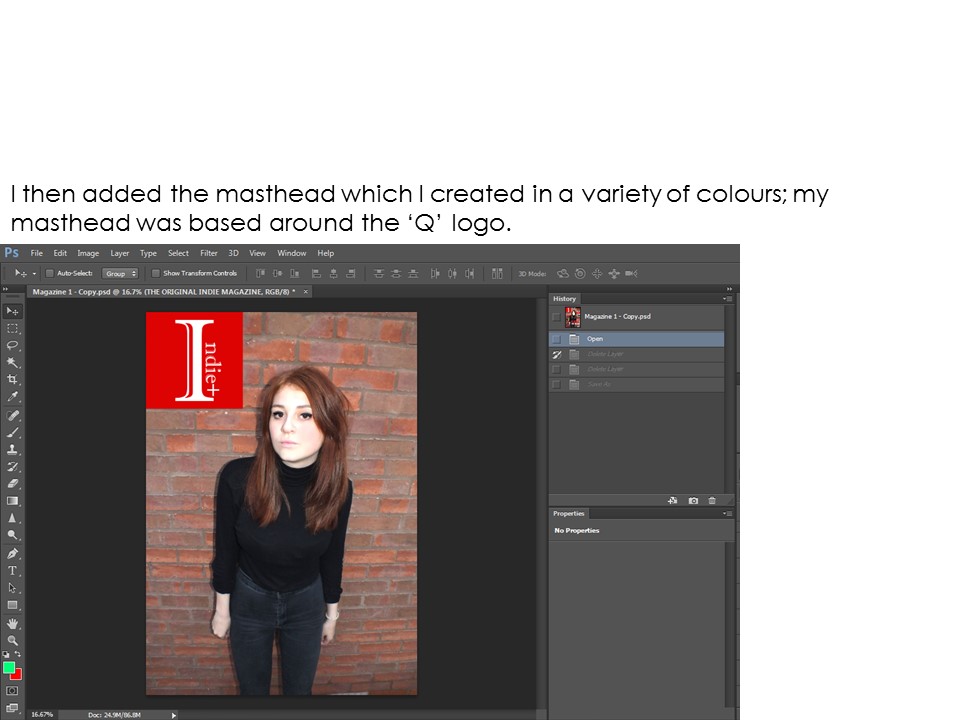960x720 pixels.
Task: Open status bar info arrow menu
Action: pyautogui.click(x=174, y=715)
